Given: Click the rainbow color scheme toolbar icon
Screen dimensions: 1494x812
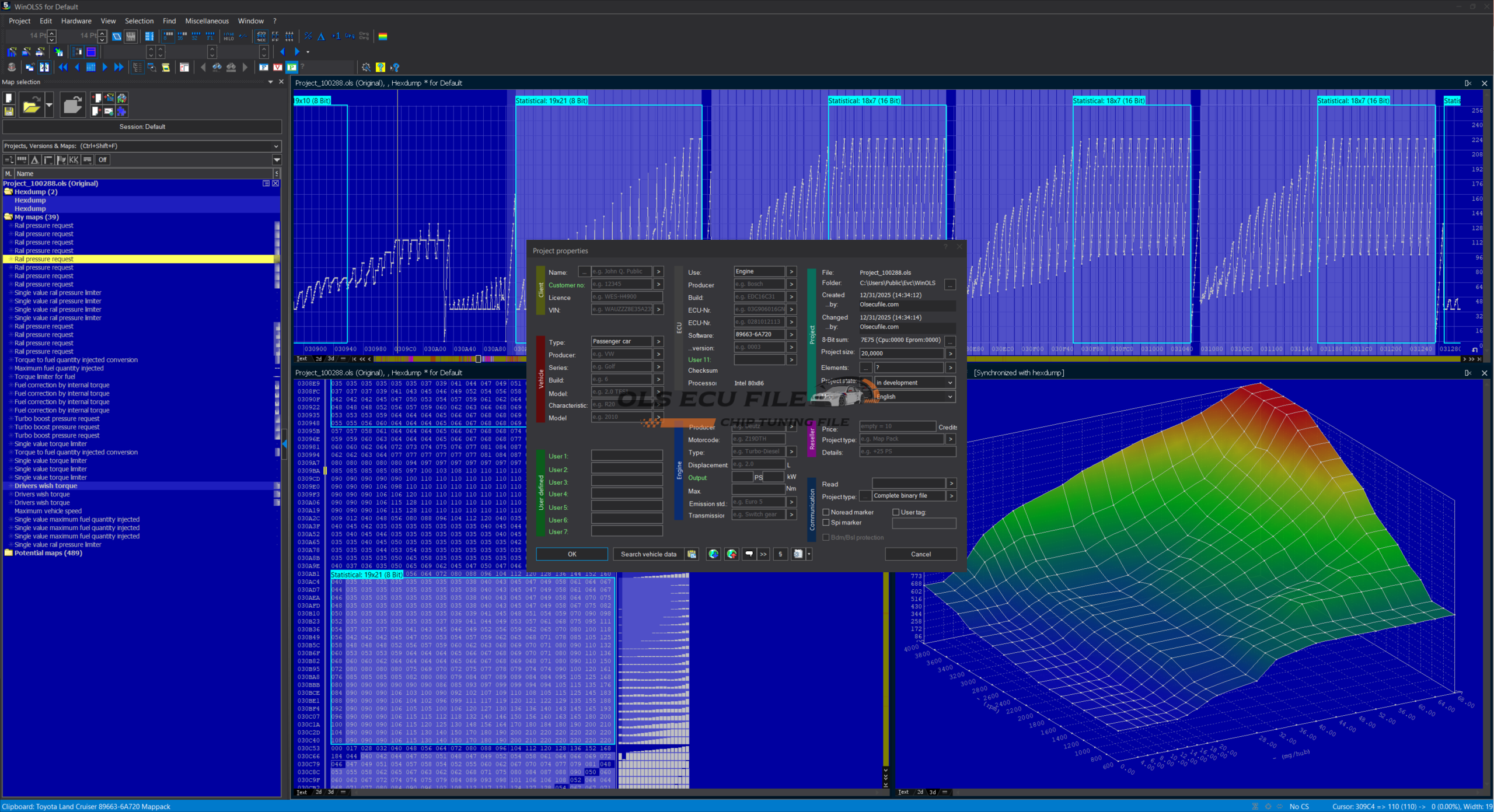Looking at the screenshot, I should tap(383, 36).
